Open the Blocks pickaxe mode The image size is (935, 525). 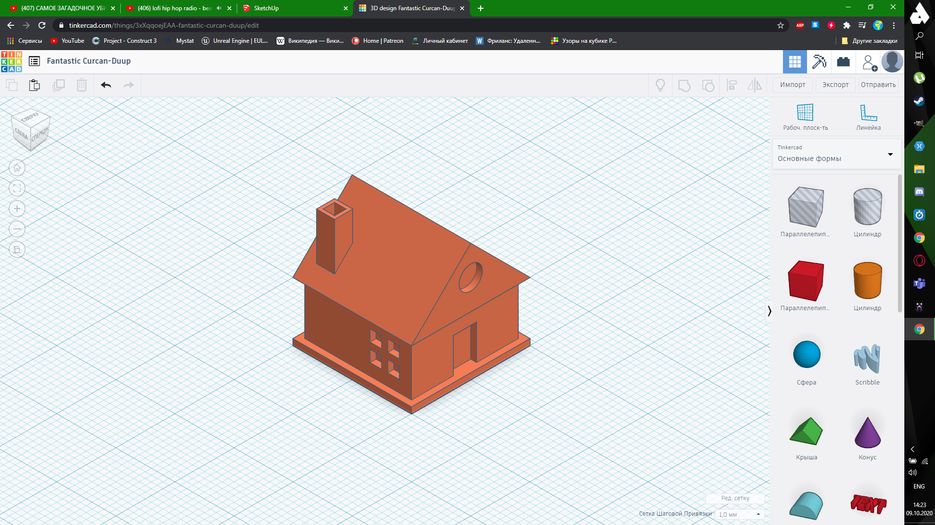point(819,61)
